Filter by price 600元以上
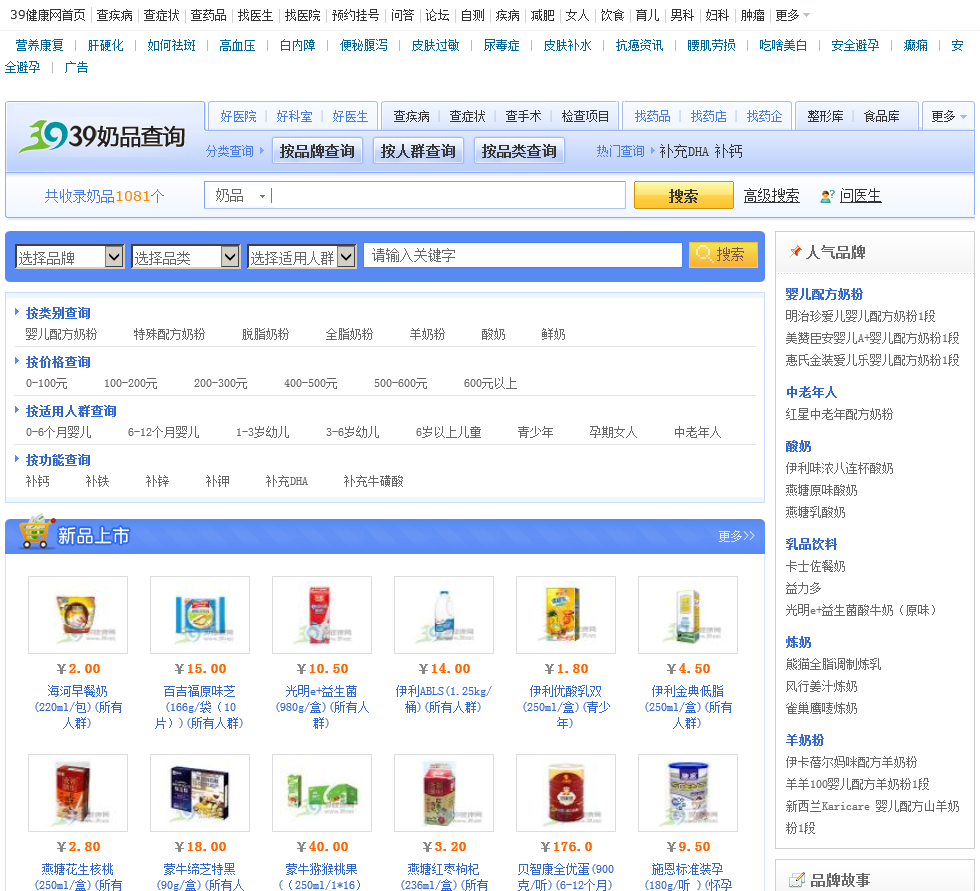This screenshot has height=891, width=980. [490, 383]
